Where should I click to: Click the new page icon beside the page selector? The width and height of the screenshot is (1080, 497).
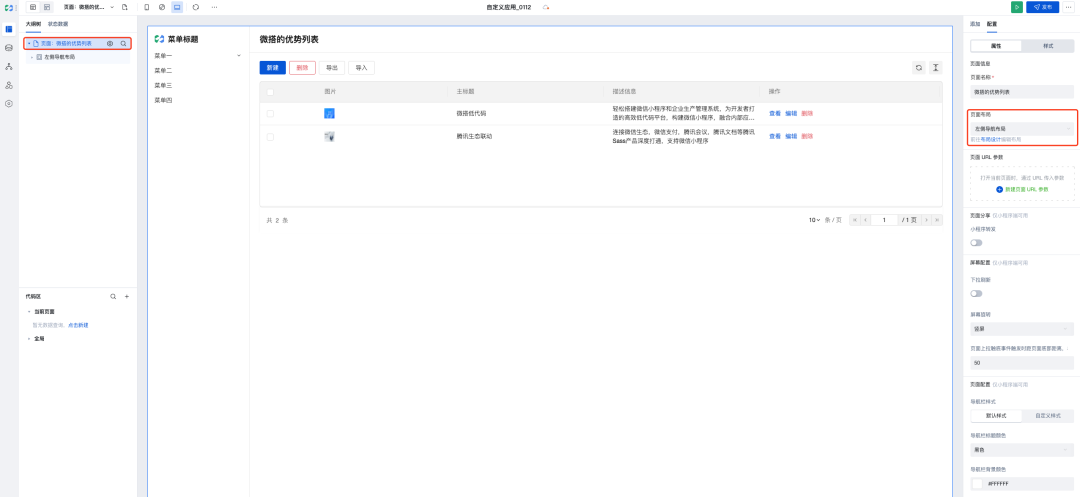125,7
